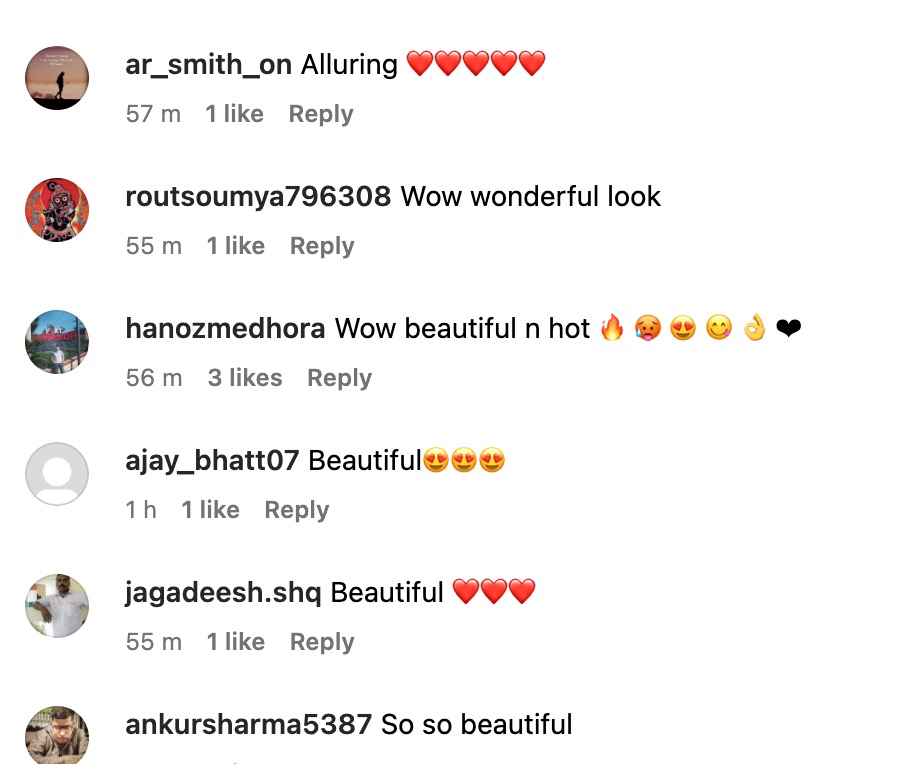Image resolution: width=902 pixels, height=764 pixels.
Task: View the 1 like on routsoumya796308's comment
Action: [236, 246]
